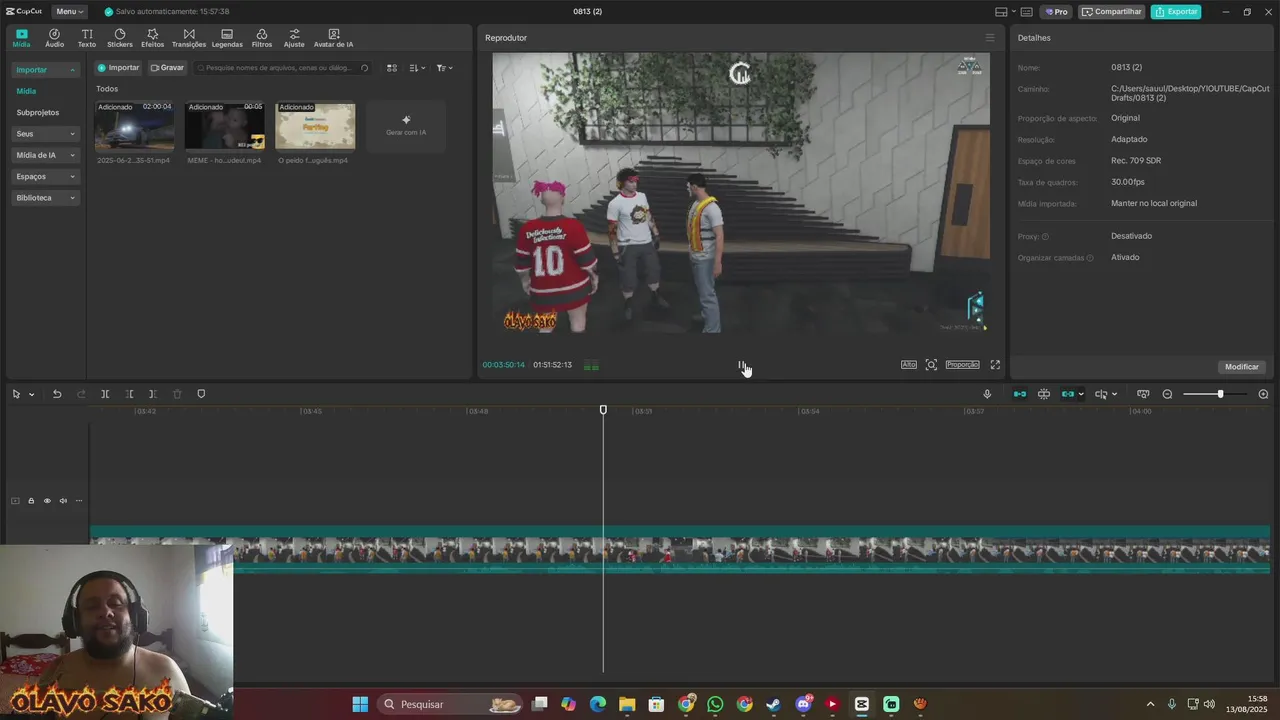The image size is (1280, 720).
Task: Click the delete-right trim tool
Action: (x=153, y=394)
